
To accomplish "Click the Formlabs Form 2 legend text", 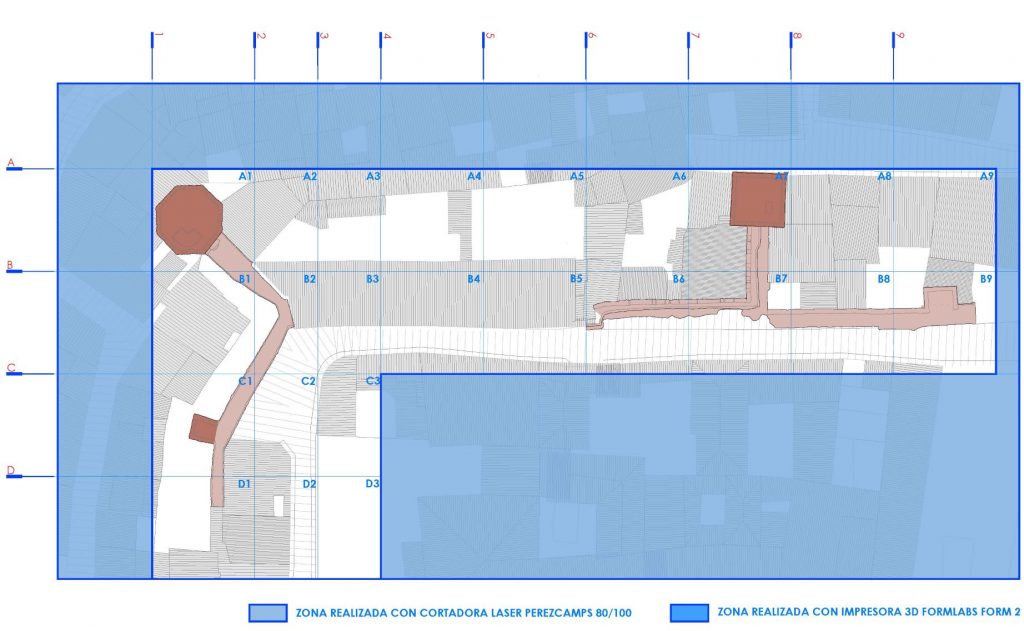I will tap(867, 613).
